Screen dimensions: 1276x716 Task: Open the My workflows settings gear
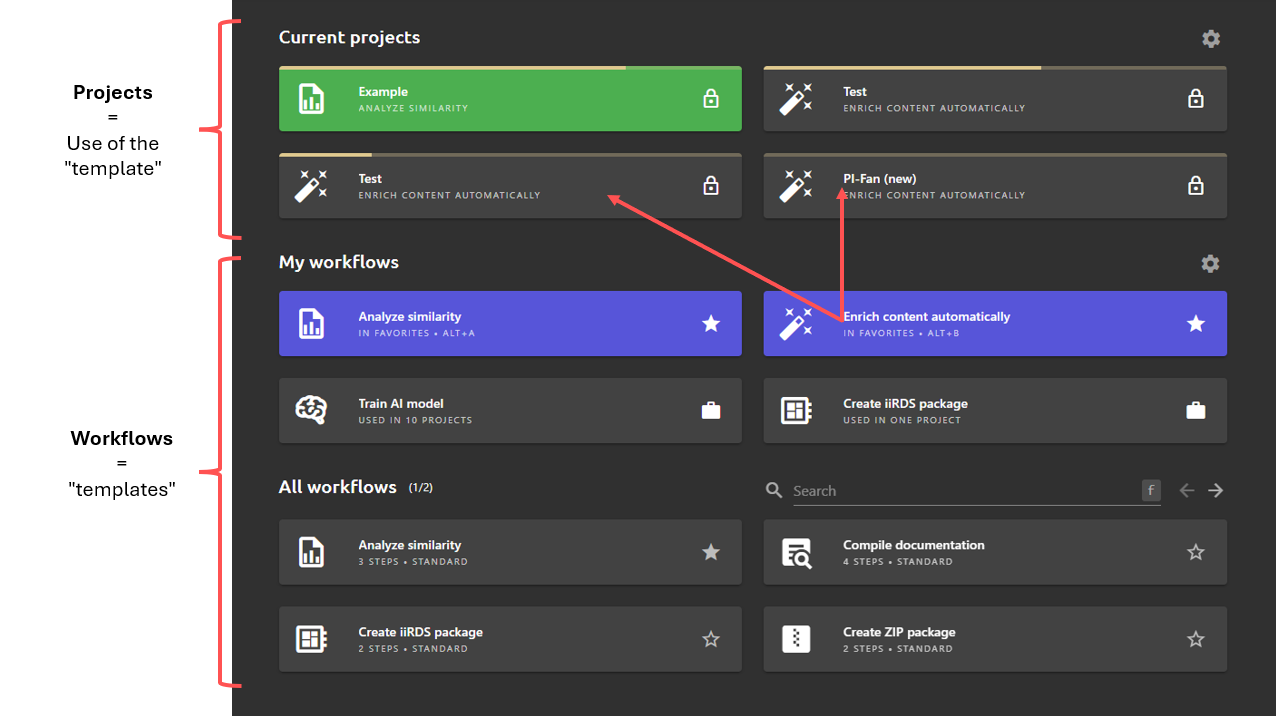(1211, 264)
